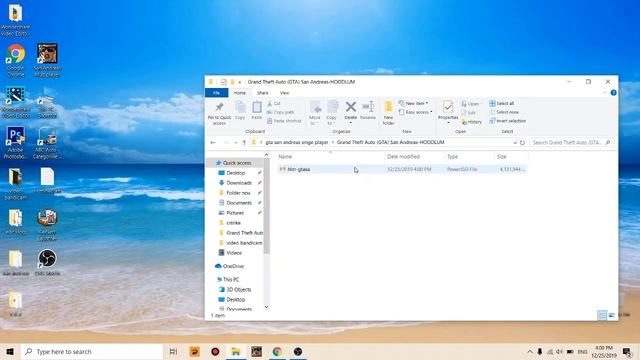
Task: Click the Chrome icon on the taskbar
Action: pos(277,351)
